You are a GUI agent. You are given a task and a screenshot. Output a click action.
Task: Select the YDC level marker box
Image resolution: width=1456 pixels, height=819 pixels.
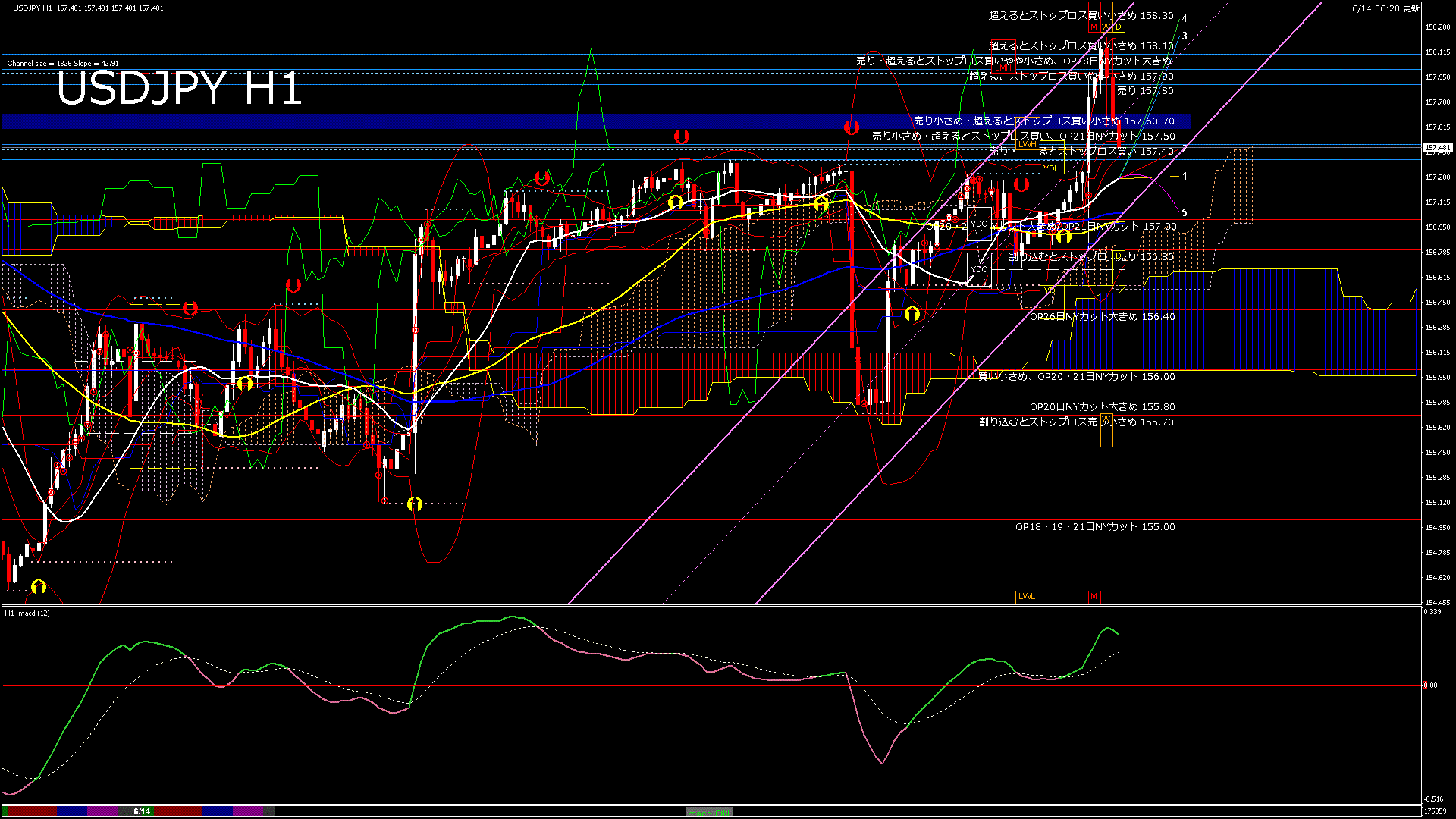click(979, 224)
